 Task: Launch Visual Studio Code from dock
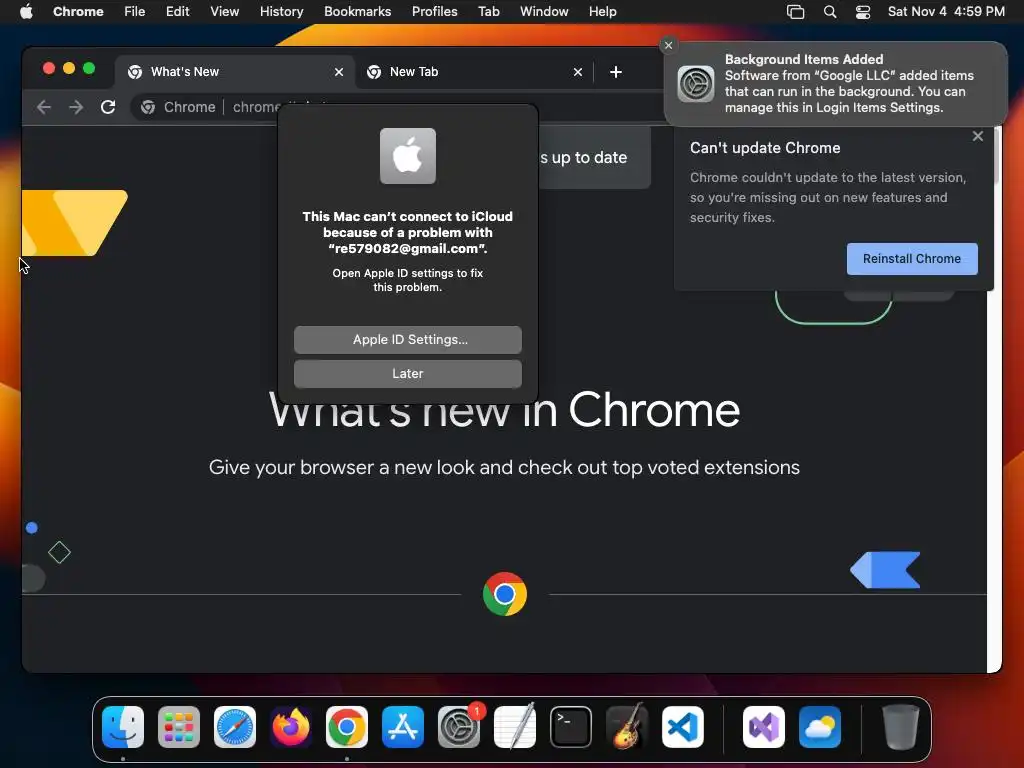(682, 727)
